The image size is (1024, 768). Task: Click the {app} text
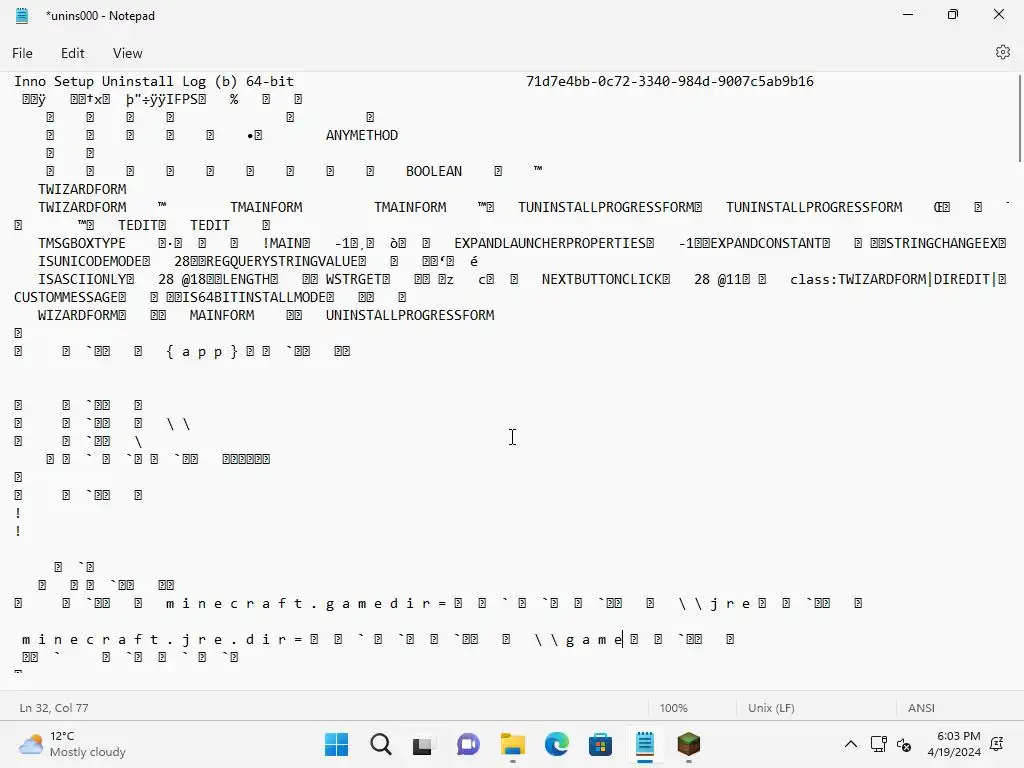pyautogui.click(x=202, y=351)
